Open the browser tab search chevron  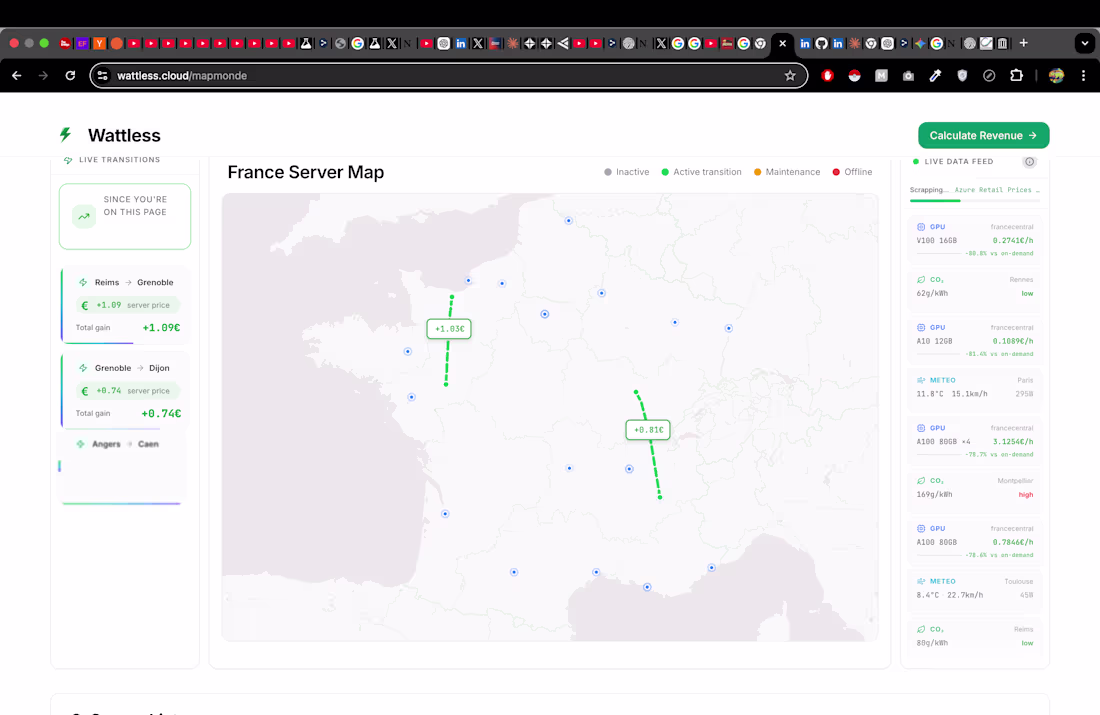pyautogui.click(x=1084, y=43)
